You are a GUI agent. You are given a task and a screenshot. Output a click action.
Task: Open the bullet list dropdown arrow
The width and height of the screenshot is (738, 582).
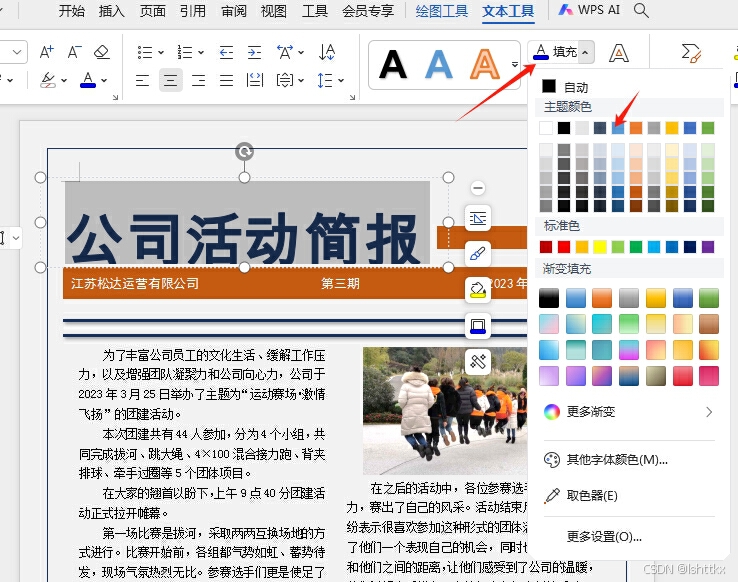(x=161, y=53)
